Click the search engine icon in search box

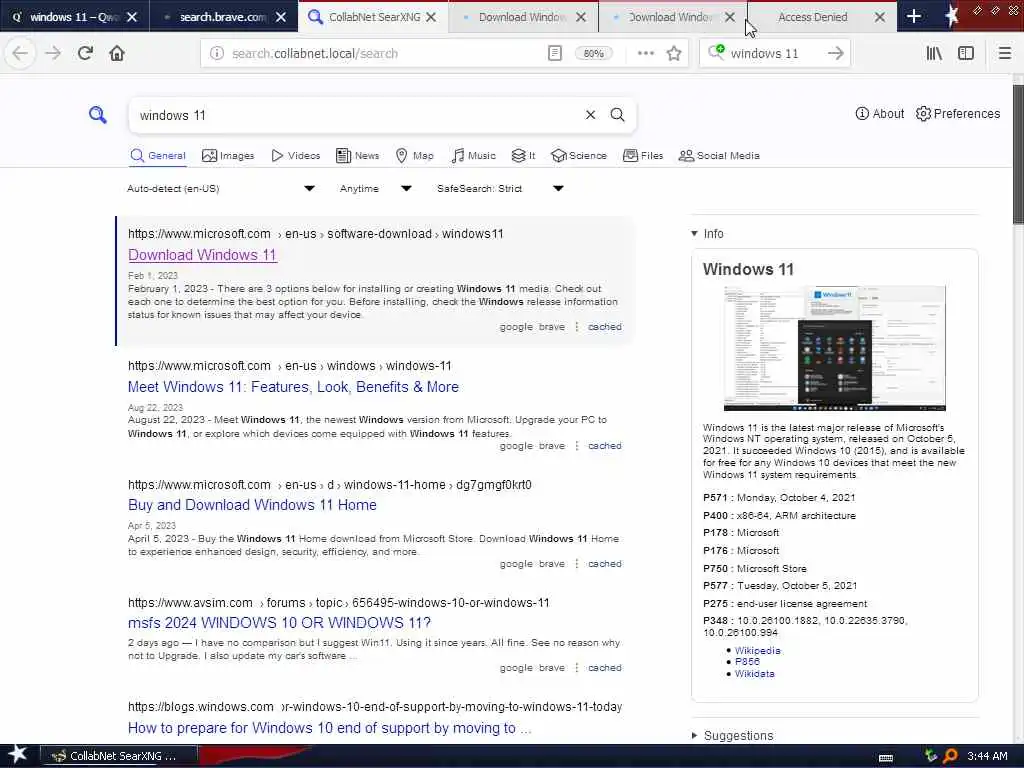tap(716, 52)
